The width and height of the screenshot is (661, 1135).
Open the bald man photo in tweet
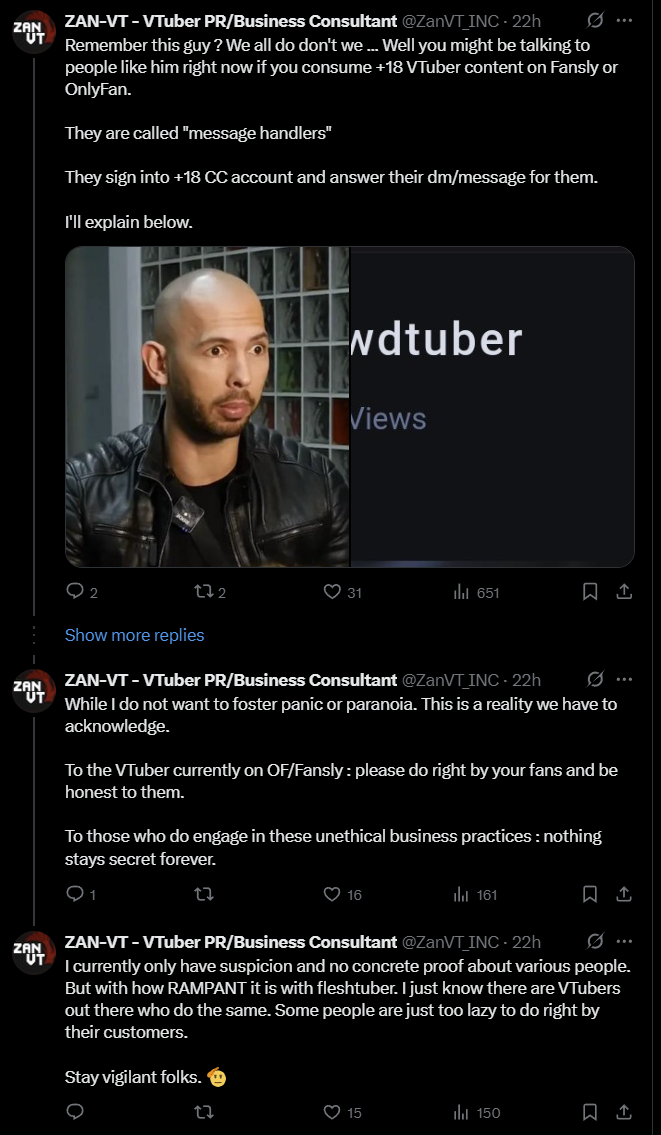tap(208, 407)
